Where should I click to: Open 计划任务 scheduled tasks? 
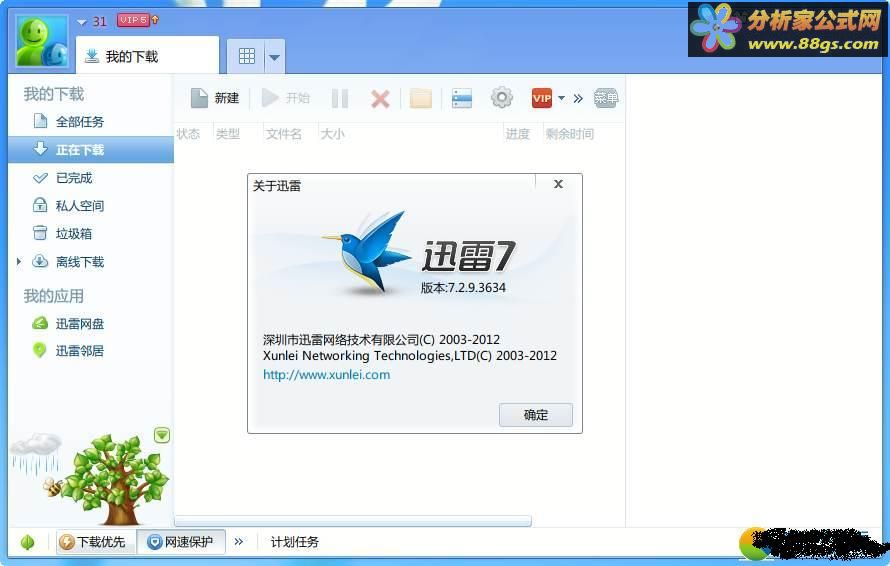click(x=295, y=542)
